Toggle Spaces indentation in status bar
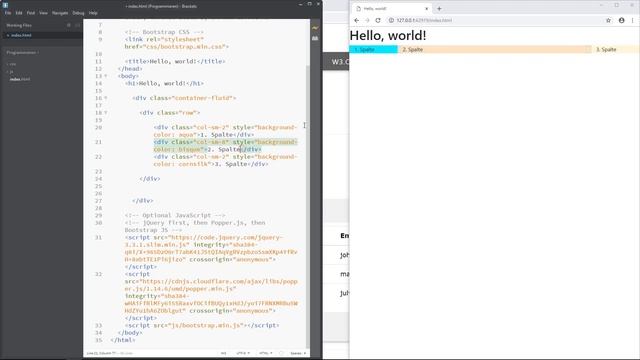Viewport: 640px width, 360px height. [x=298, y=353]
